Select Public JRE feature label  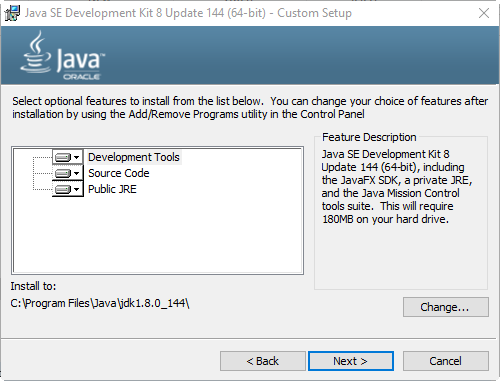(x=112, y=189)
